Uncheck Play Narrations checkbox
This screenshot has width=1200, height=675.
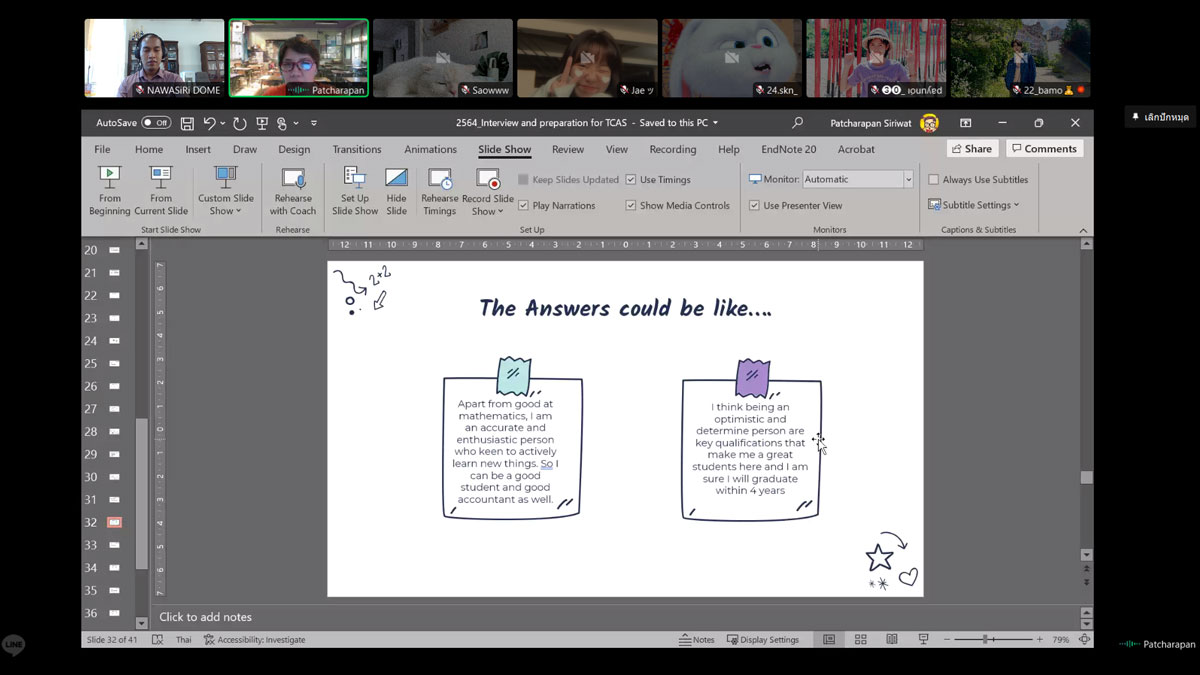pos(523,206)
